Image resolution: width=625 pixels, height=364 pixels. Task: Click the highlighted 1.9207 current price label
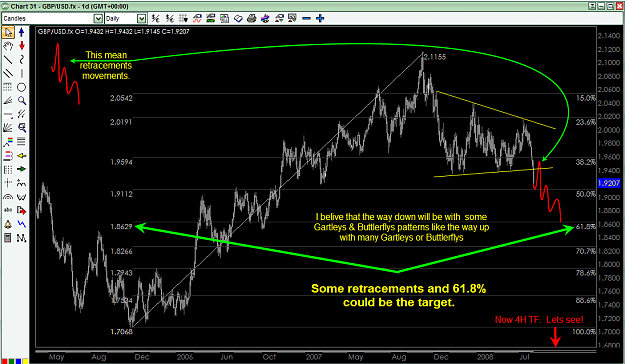tap(609, 183)
